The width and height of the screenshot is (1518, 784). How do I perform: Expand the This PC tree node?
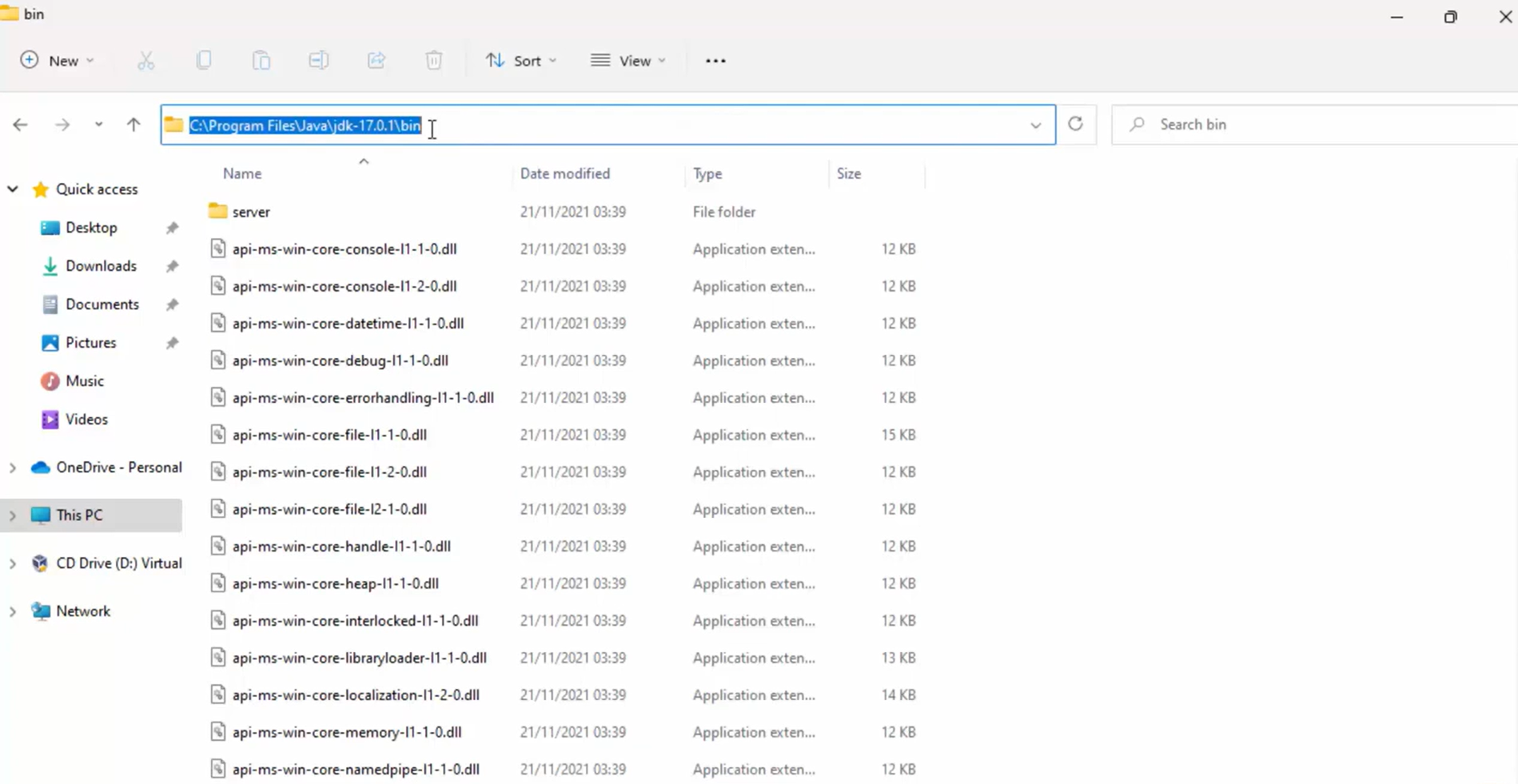pos(13,515)
